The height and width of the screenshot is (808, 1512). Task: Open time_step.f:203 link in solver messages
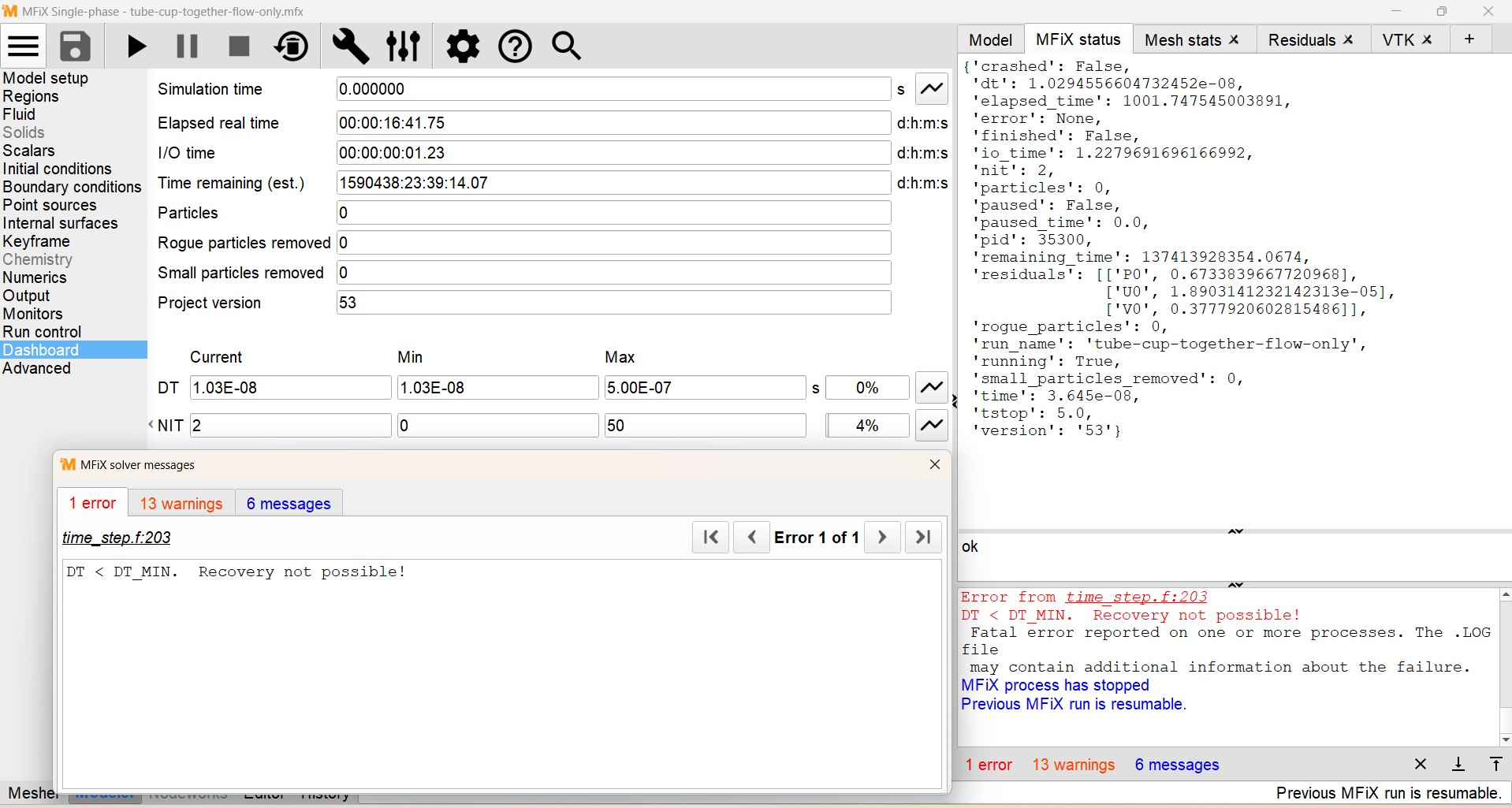click(x=117, y=538)
